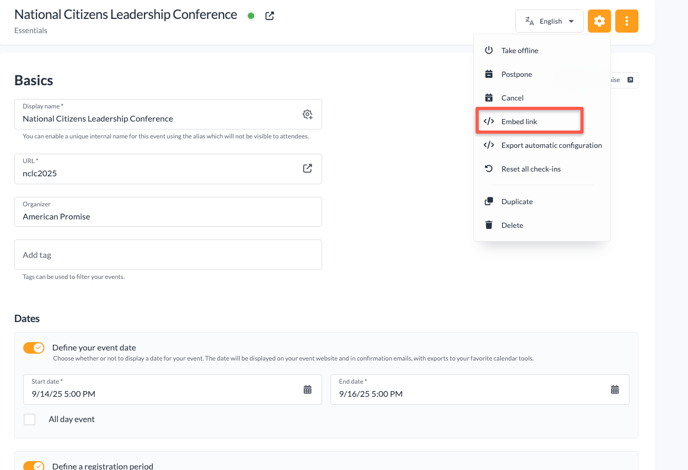The width and height of the screenshot is (688, 470).
Task: Choose Postpone in the dropdown menu
Action: click(542, 74)
